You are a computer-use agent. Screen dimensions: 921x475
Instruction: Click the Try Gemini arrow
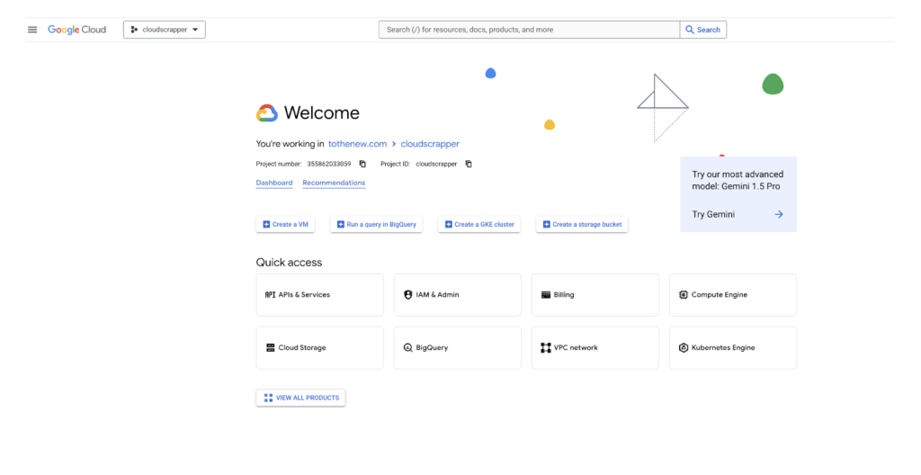779,214
